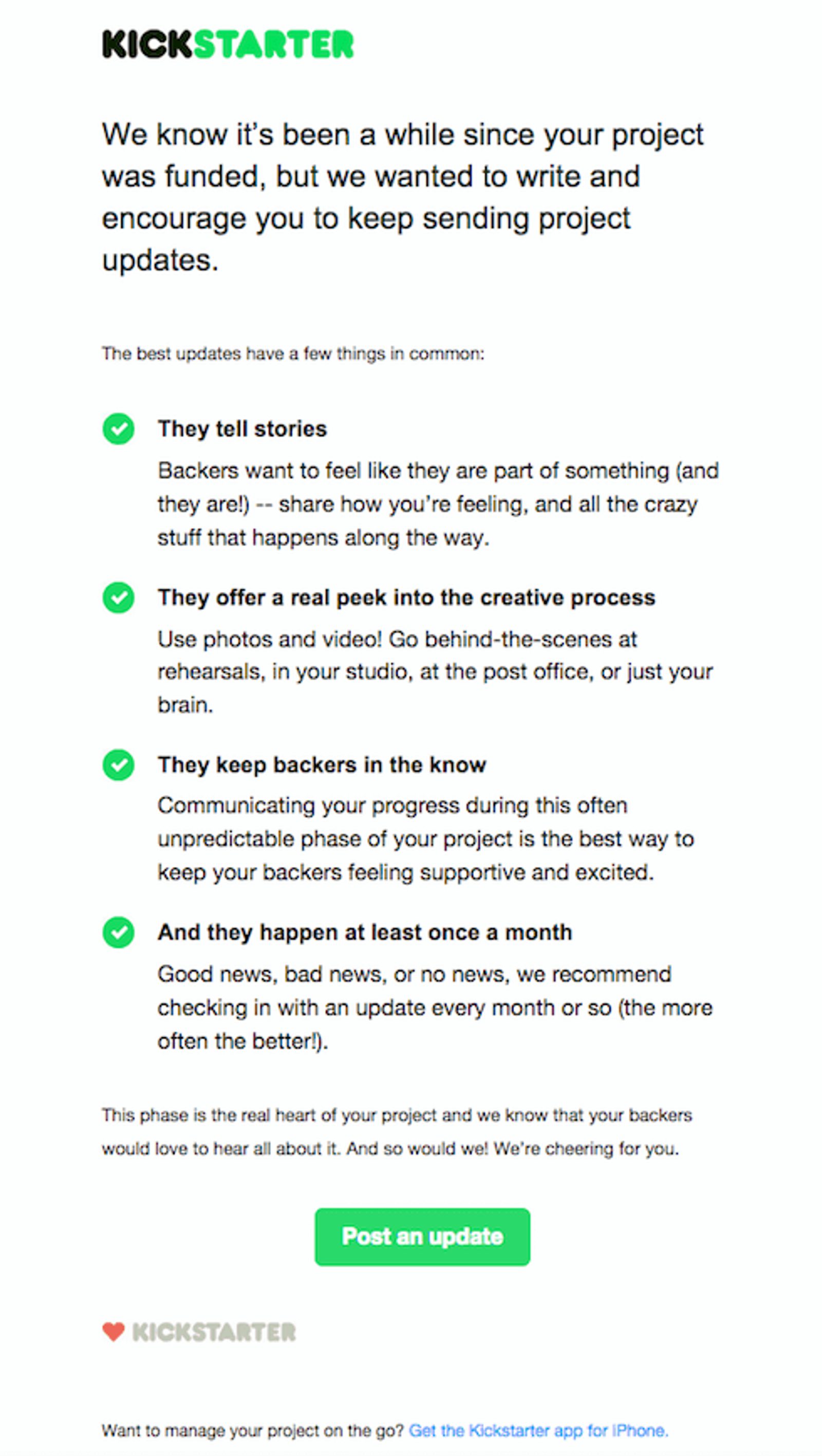Viewport: 822px width, 1456px height.
Task: Click the gray Kickstarter footer logo
Action: [214, 1332]
